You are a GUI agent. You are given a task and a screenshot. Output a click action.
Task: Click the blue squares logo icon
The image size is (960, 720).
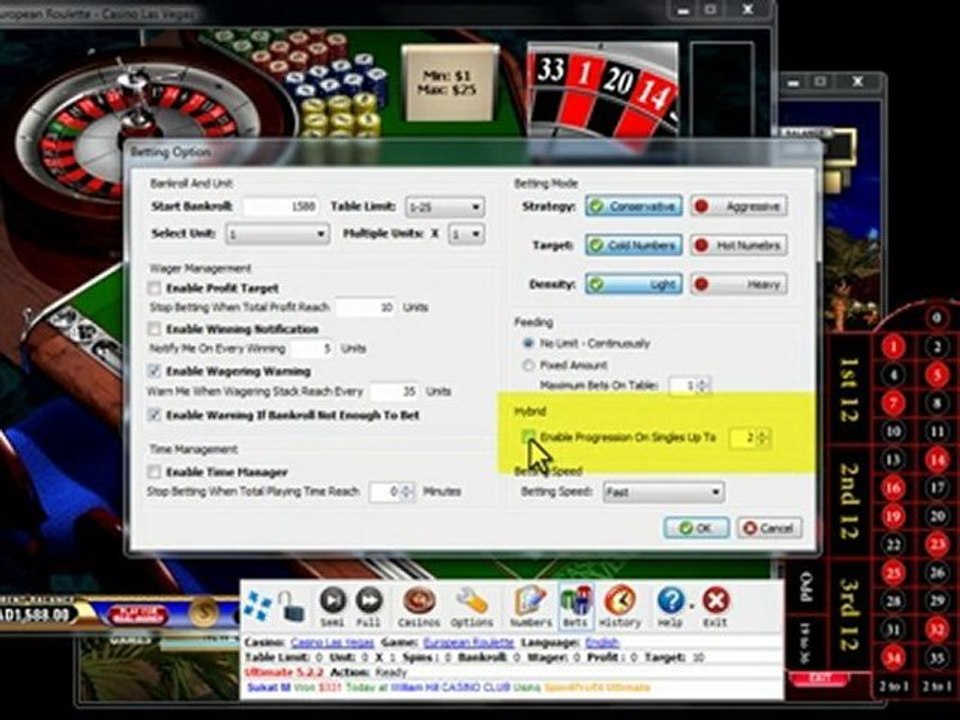point(258,605)
